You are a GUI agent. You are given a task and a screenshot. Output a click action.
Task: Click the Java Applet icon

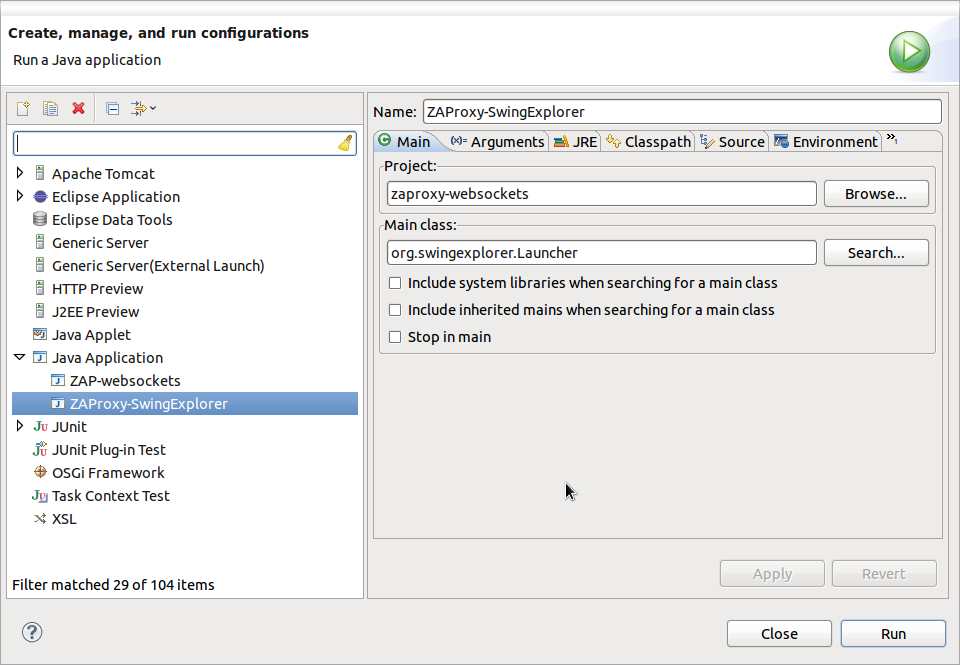pyautogui.click(x=40, y=334)
